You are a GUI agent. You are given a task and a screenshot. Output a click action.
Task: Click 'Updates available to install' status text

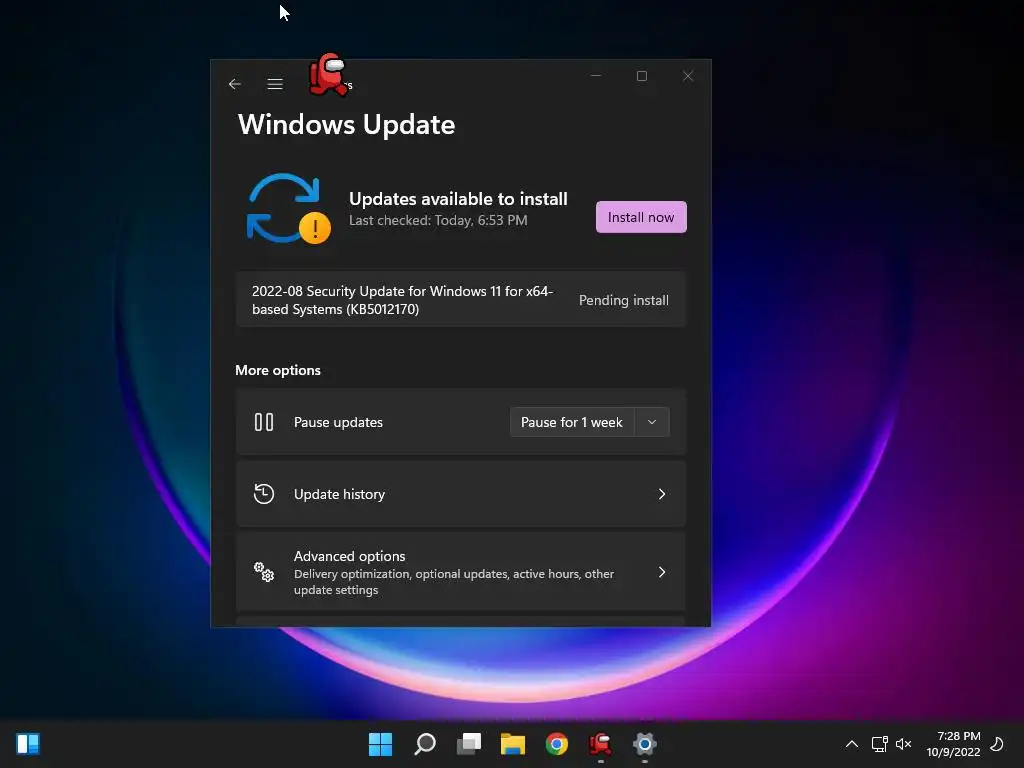click(x=458, y=199)
